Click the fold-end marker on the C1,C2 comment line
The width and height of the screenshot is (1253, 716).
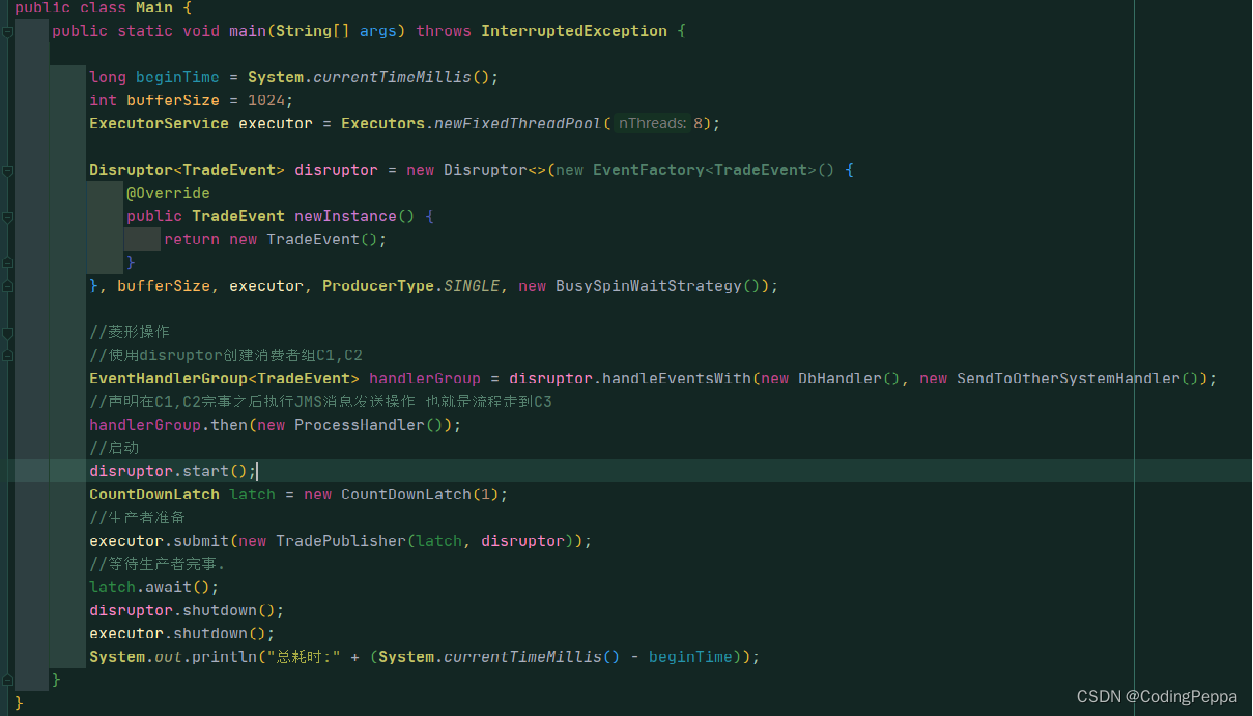pos(7,355)
